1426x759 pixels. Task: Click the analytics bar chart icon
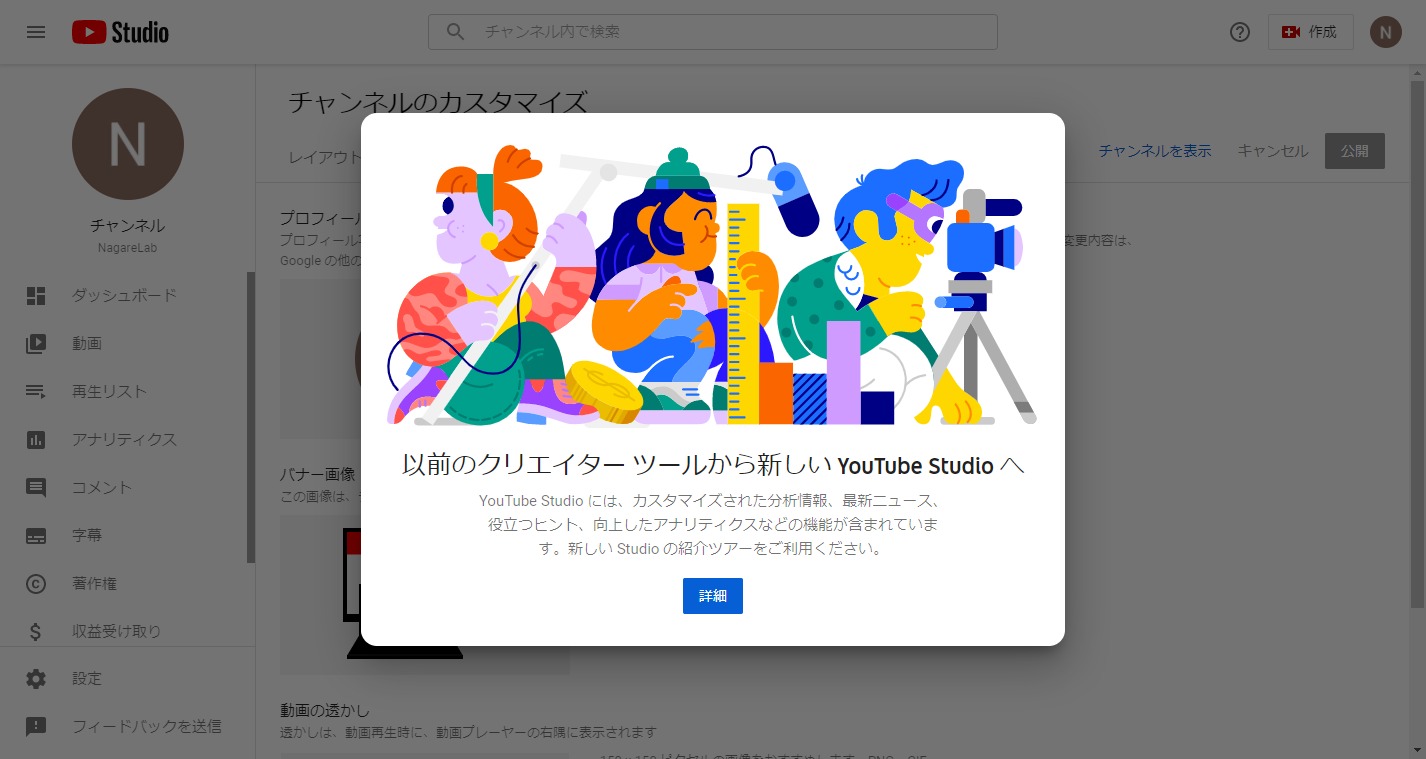click(36, 439)
